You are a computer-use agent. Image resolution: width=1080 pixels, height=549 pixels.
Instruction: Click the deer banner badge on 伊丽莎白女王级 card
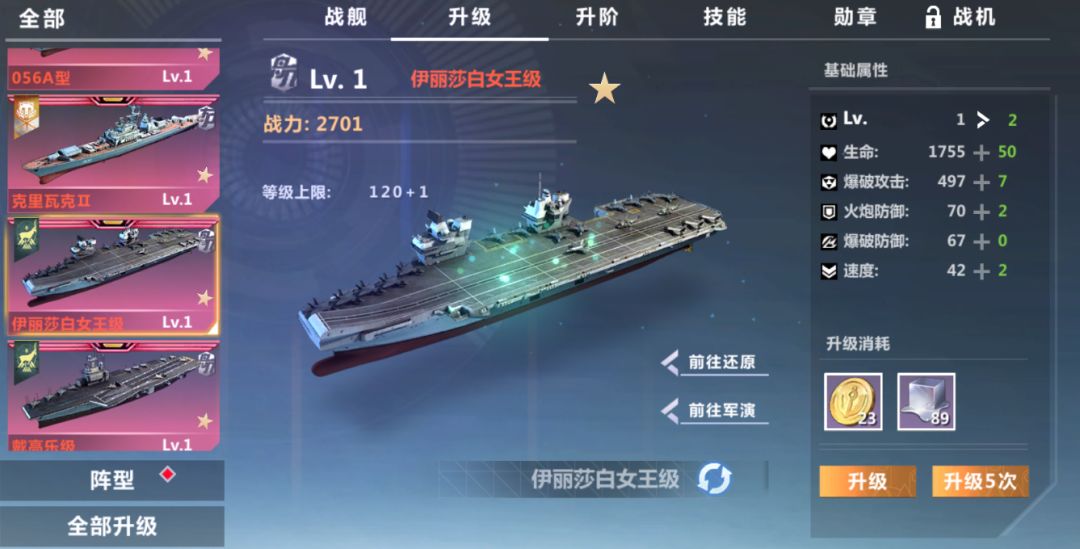[x=25, y=240]
